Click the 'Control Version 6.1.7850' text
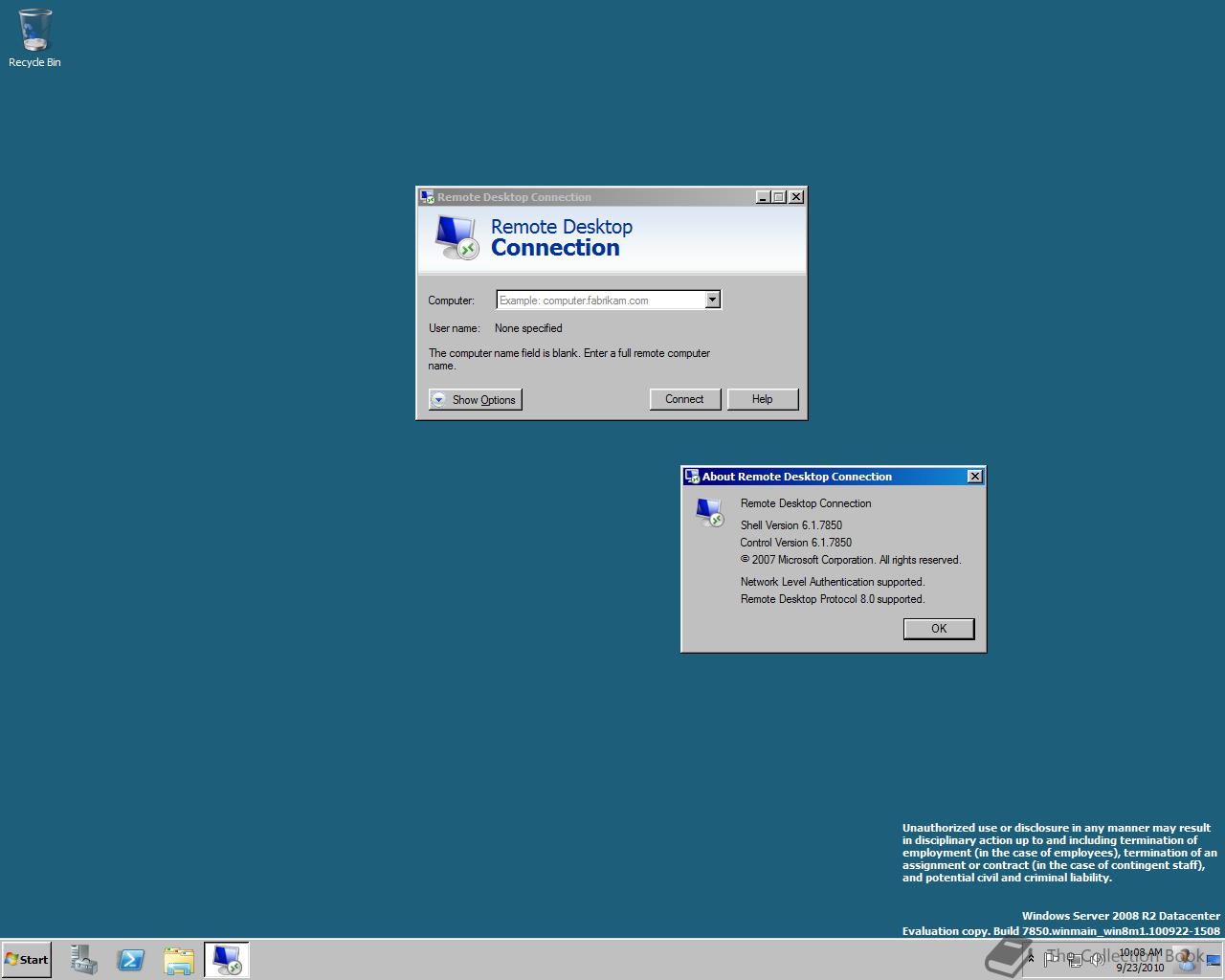This screenshot has width=1225, height=980. pyautogui.click(x=796, y=543)
